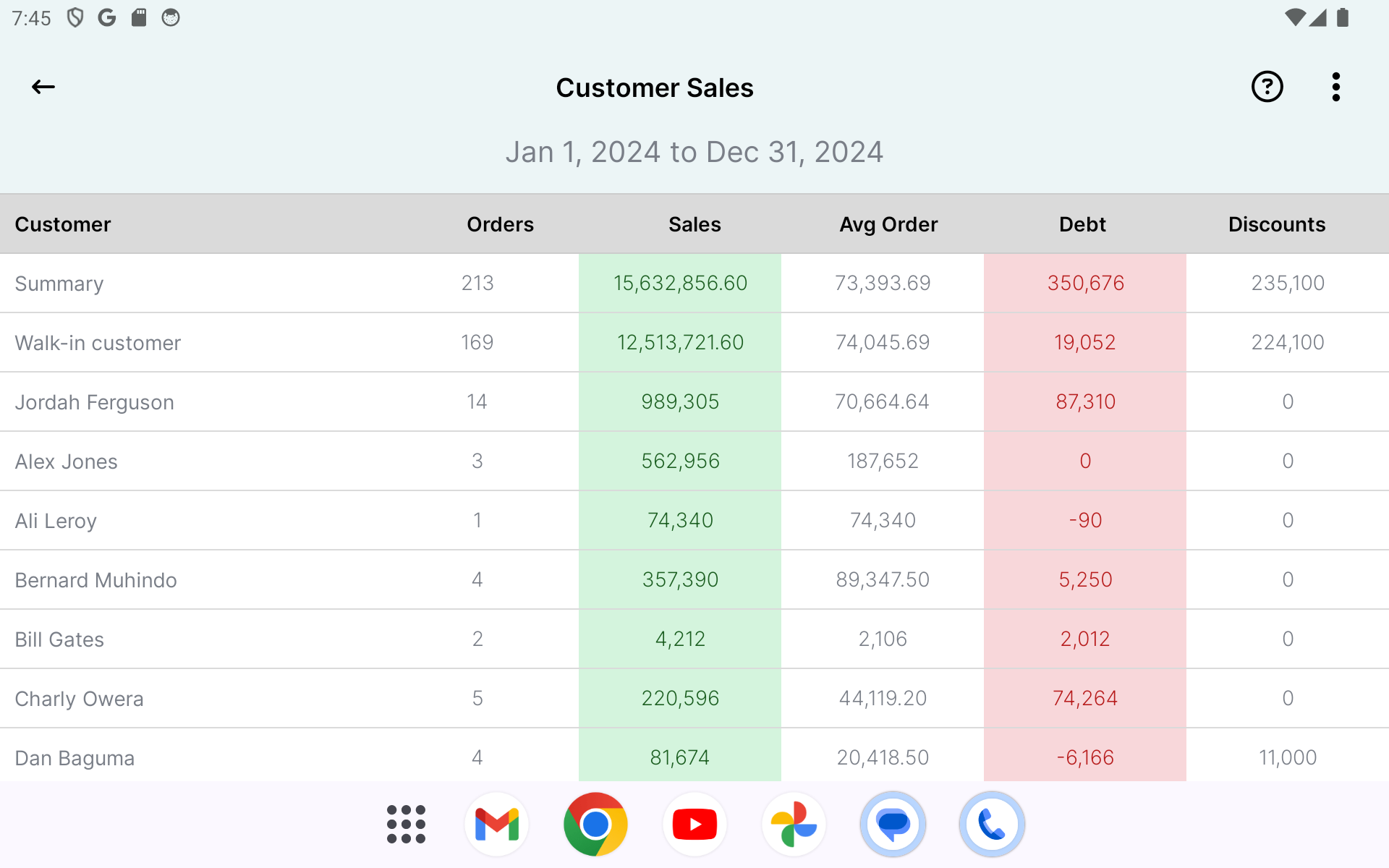1389x868 pixels.
Task: Tap the back arrow icon
Action: [x=43, y=88]
